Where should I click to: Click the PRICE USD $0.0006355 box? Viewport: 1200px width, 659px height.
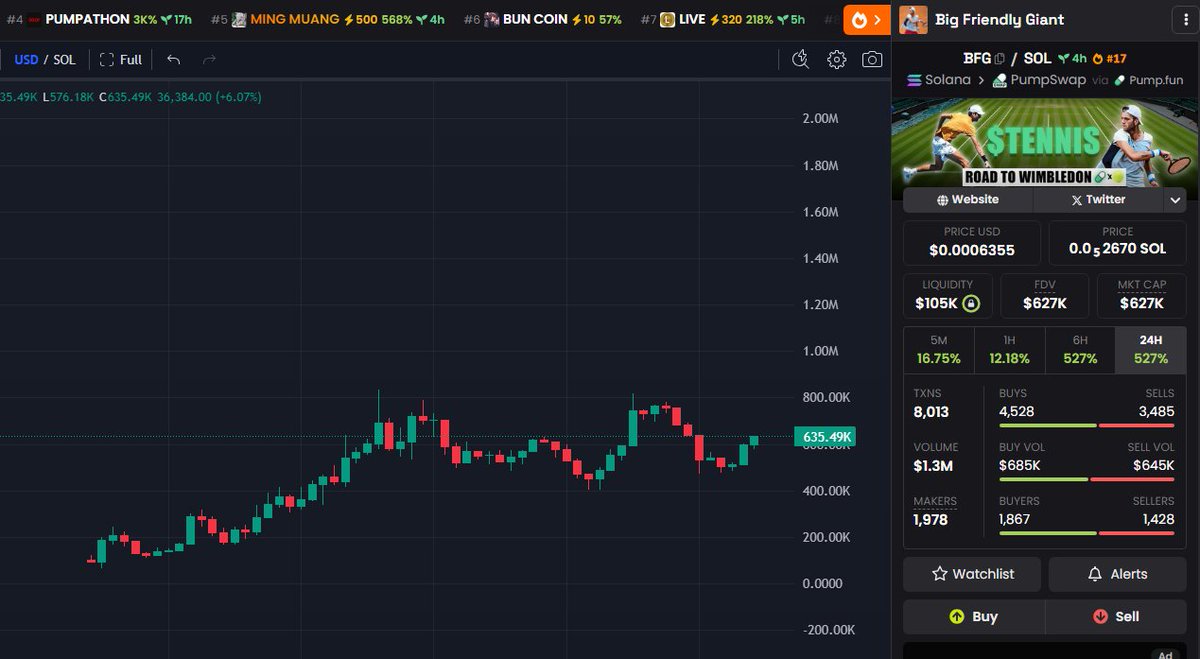coord(972,243)
